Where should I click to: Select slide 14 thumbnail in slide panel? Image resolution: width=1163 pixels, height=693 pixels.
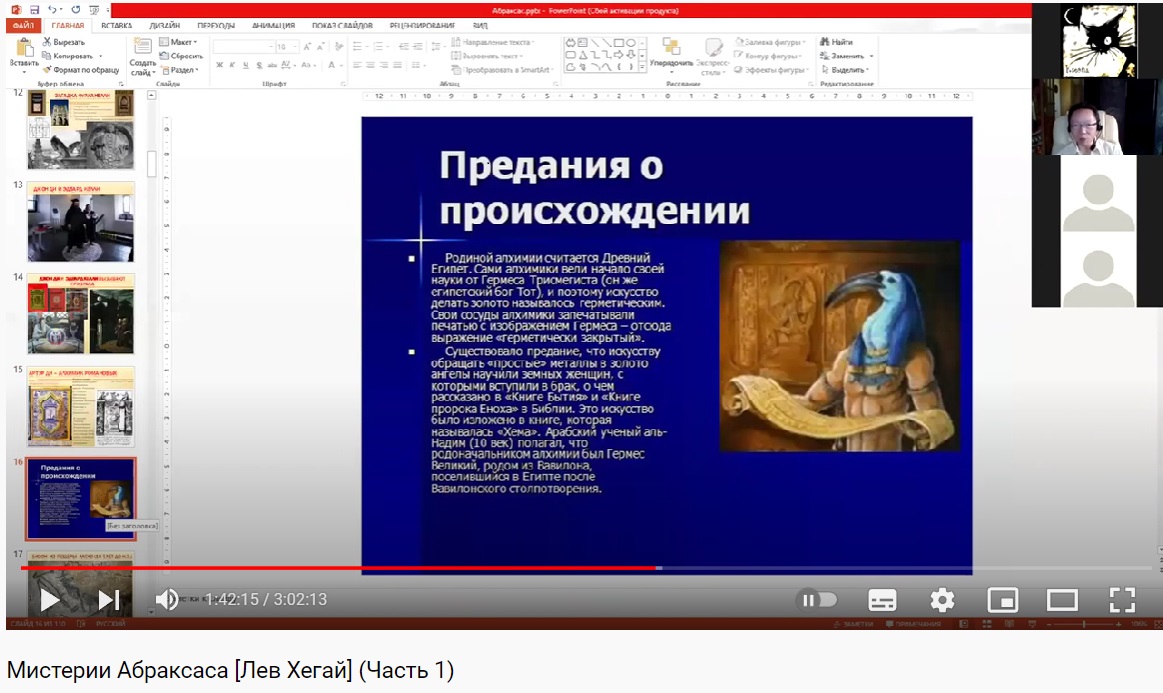(x=81, y=314)
